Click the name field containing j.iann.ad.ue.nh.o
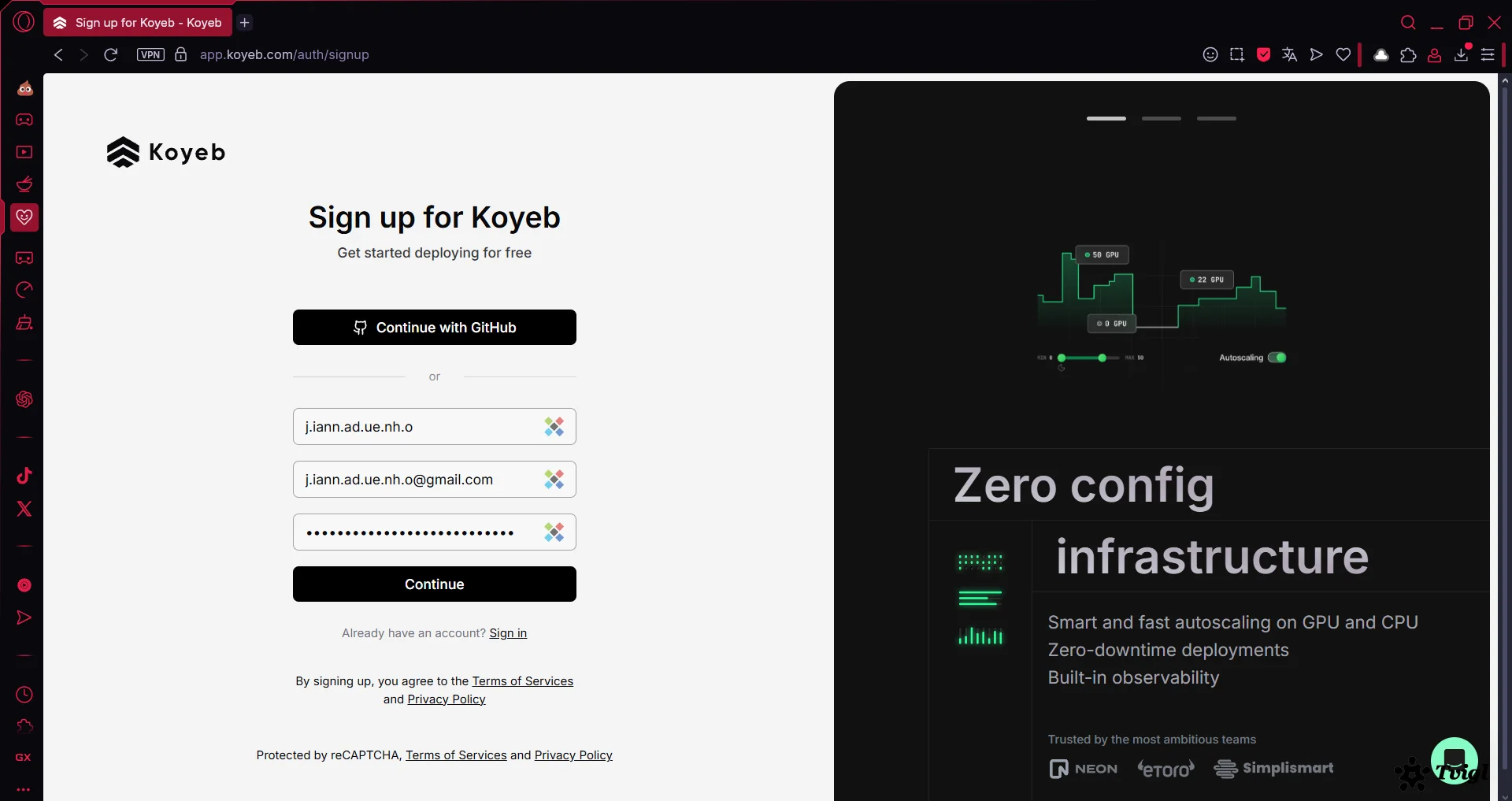The width and height of the screenshot is (1512, 801). pyautogui.click(x=435, y=426)
